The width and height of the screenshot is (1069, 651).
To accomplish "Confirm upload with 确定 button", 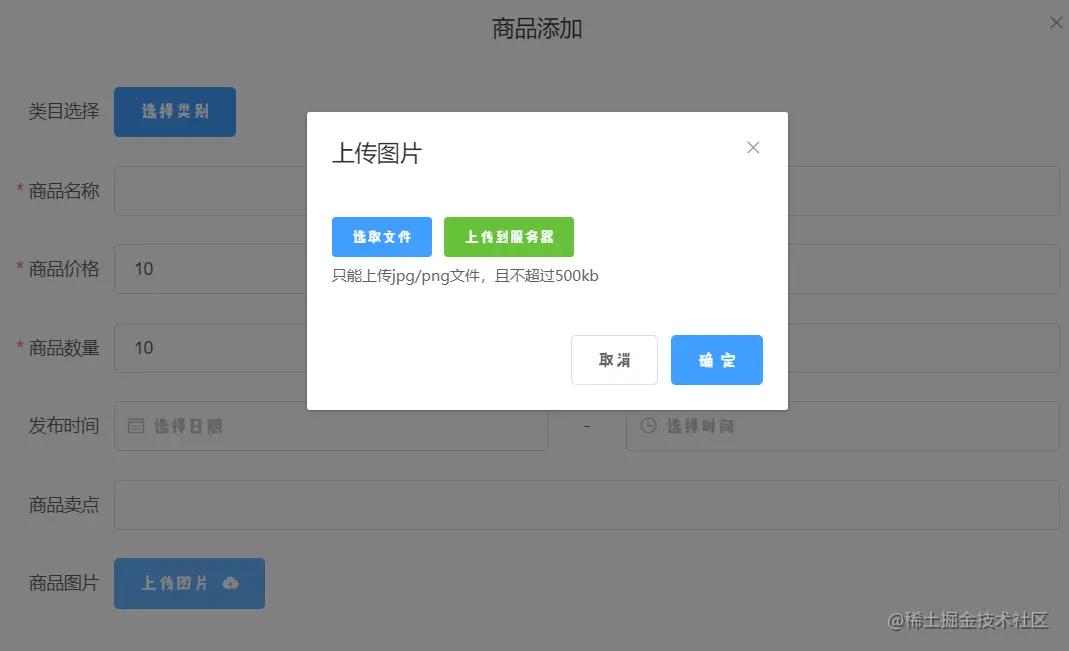I will point(717,360).
